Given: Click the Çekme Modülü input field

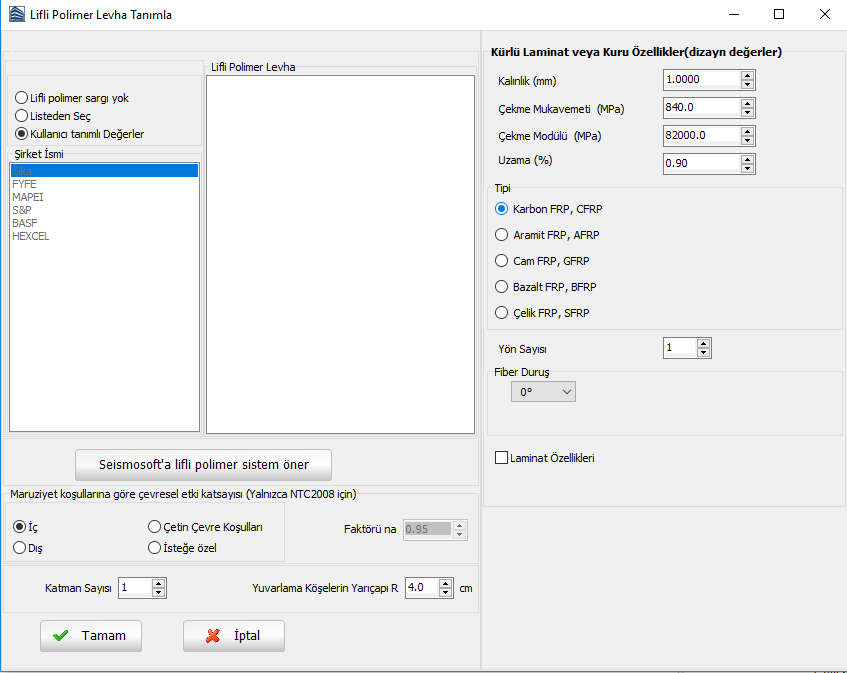Looking at the screenshot, I should click(700, 135).
